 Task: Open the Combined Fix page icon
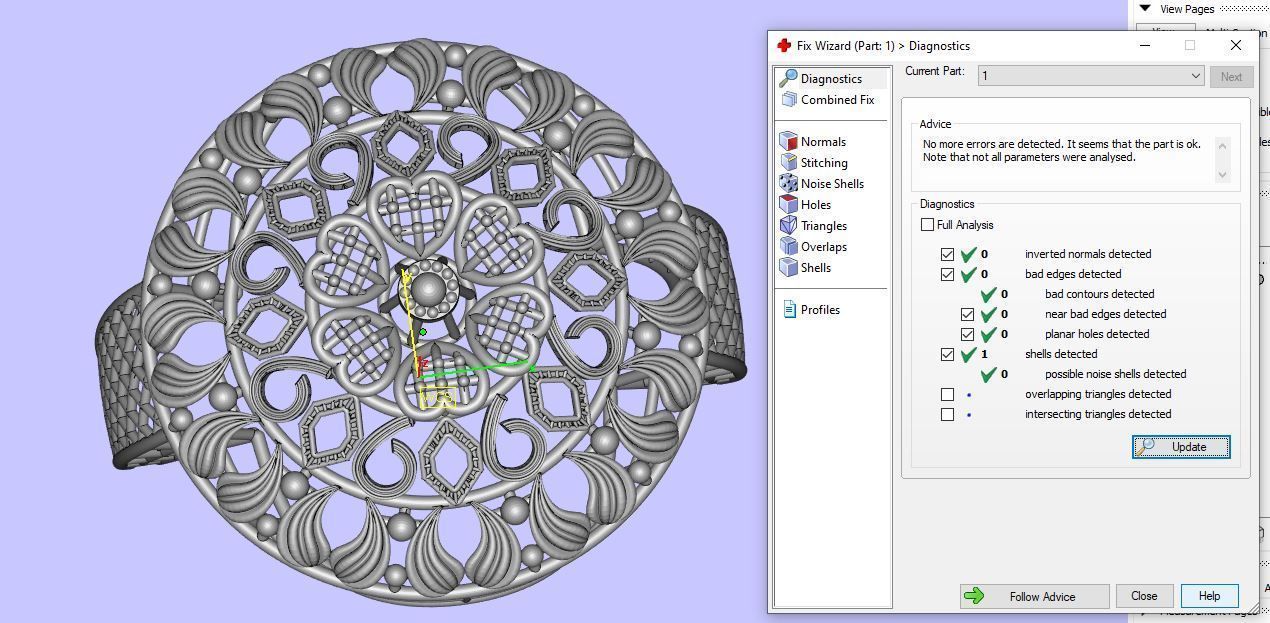pyautogui.click(x=790, y=99)
